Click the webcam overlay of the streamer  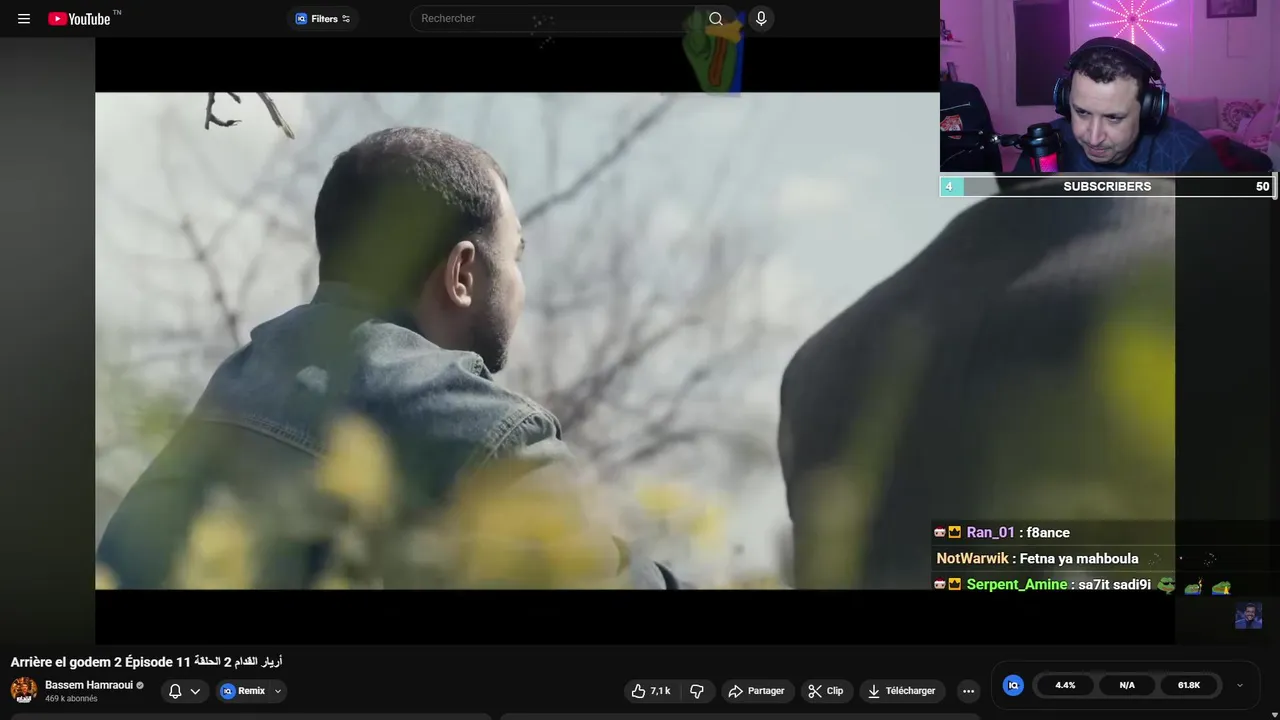tap(1110, 88)
